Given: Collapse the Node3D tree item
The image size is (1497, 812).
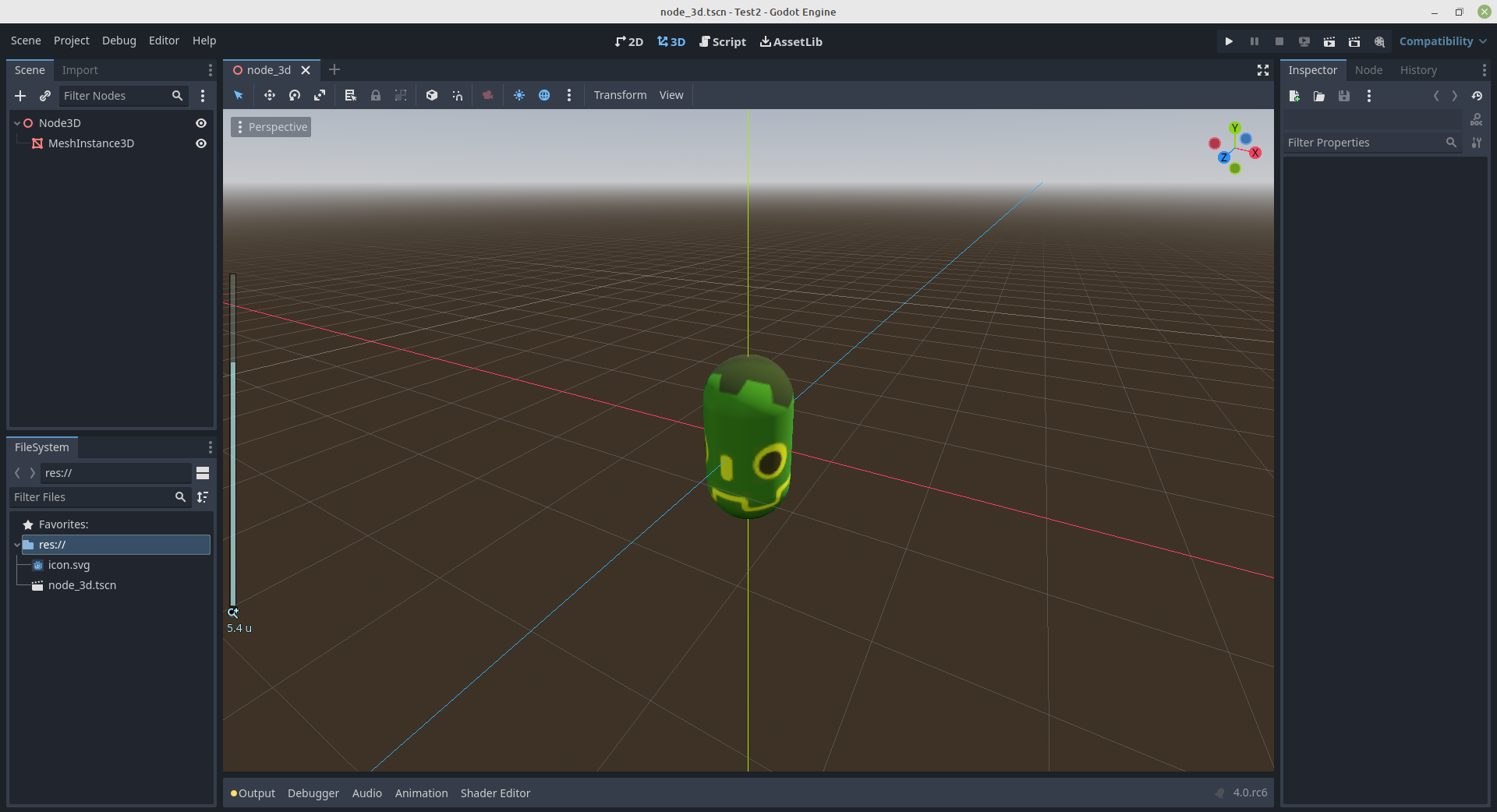Looking at the screenshot, I should pos(16,122).
